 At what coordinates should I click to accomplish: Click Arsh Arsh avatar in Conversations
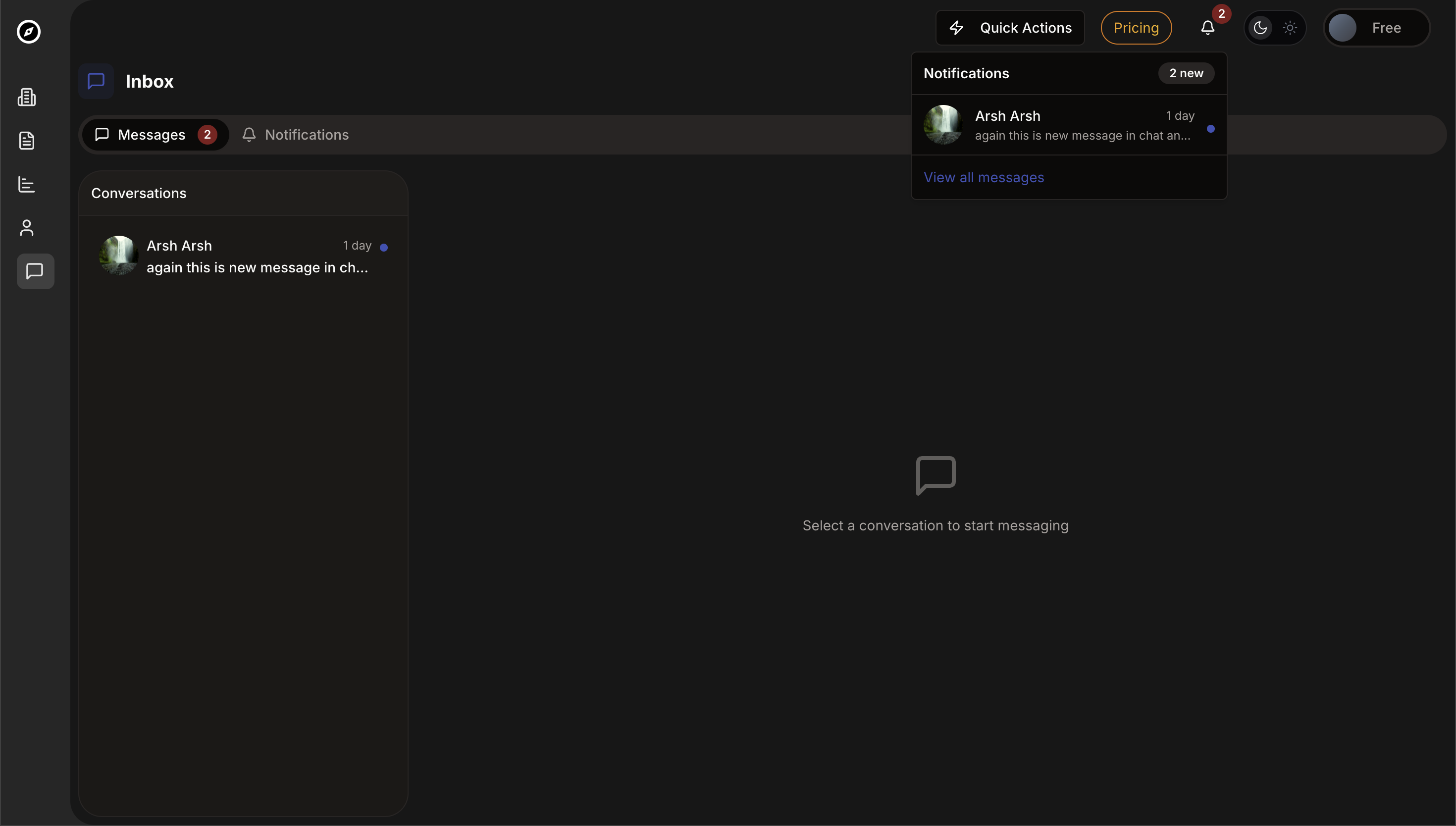pos(118,256)
